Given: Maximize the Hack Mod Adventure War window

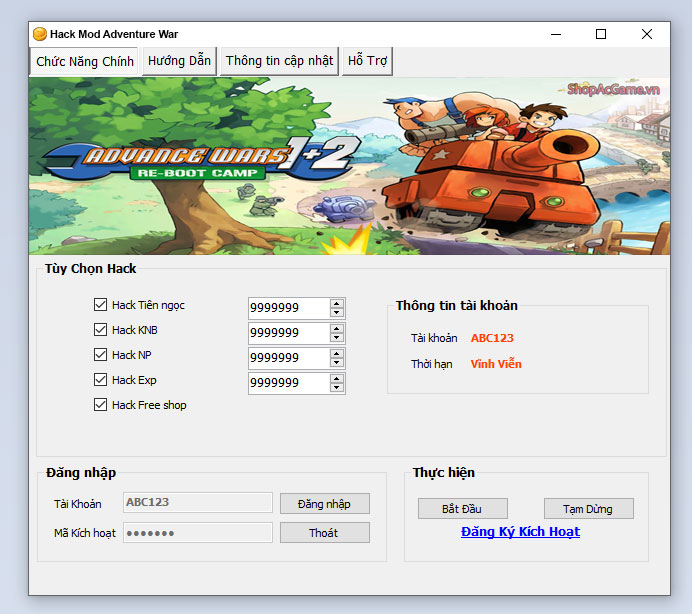Looking at the screenshot, I should (x=601, y=34).
